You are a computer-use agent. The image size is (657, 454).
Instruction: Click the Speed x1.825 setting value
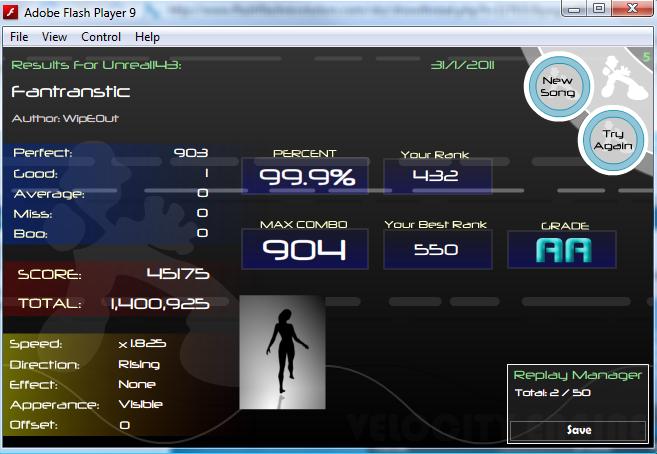(x=142, y=344)
